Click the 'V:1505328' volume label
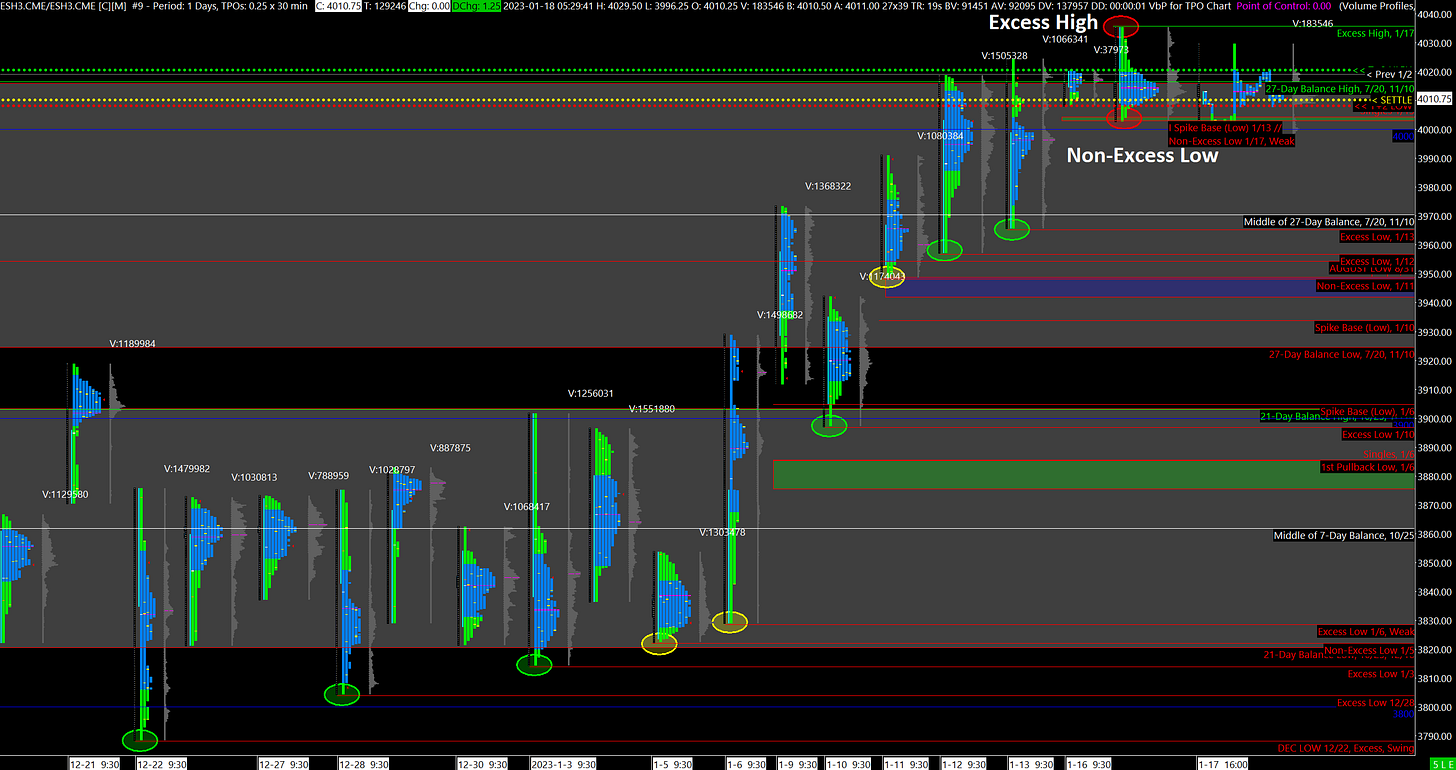Viewport: 1456px width, 770px height. tap(1004, 55)
